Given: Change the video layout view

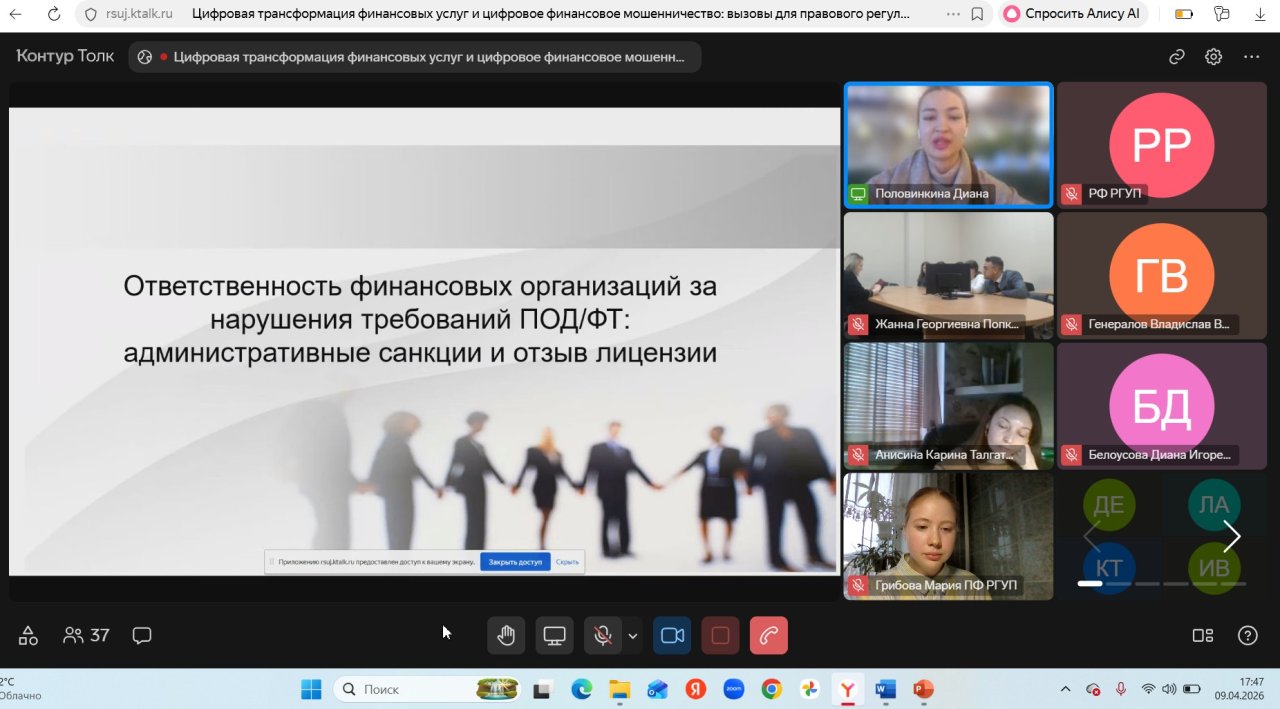Looking at the screenshot, I should point(1203,635).
